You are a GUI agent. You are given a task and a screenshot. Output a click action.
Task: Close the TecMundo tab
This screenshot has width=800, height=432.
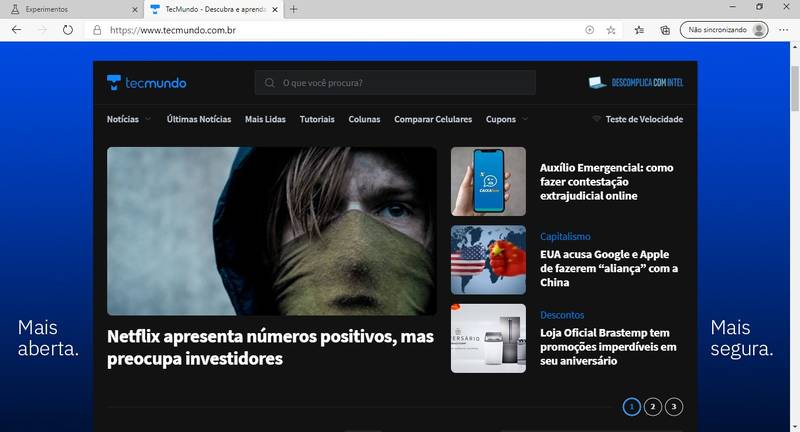pos(275,10)
